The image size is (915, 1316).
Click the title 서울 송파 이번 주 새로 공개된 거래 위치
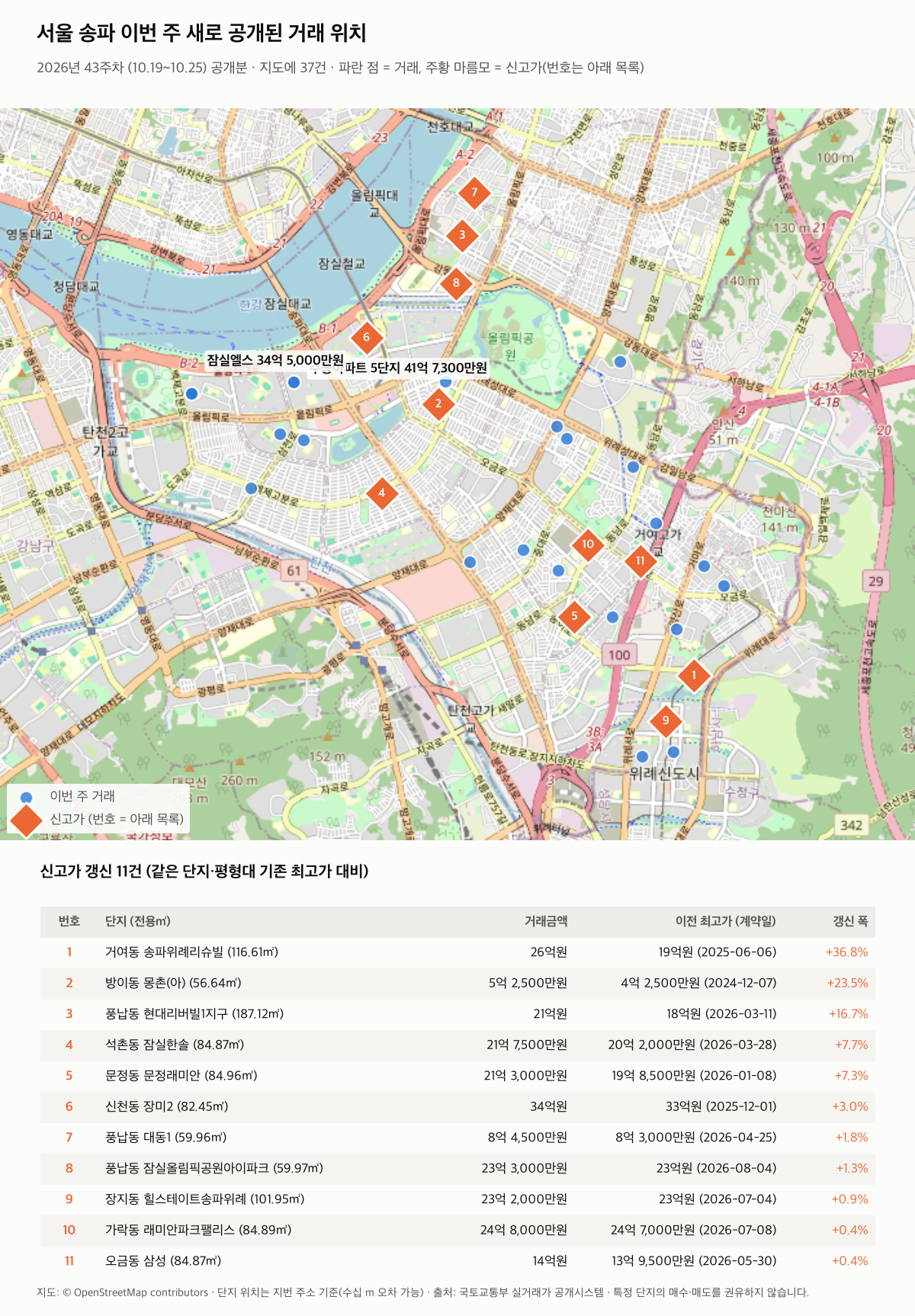pyautogui.click(x=202, y=33)
